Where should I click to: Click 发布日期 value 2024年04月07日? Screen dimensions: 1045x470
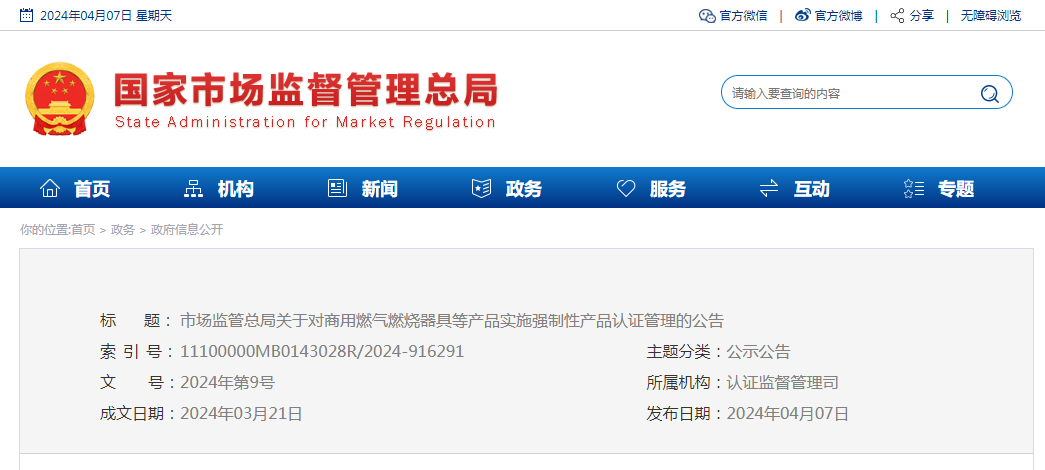pos(788,414)
